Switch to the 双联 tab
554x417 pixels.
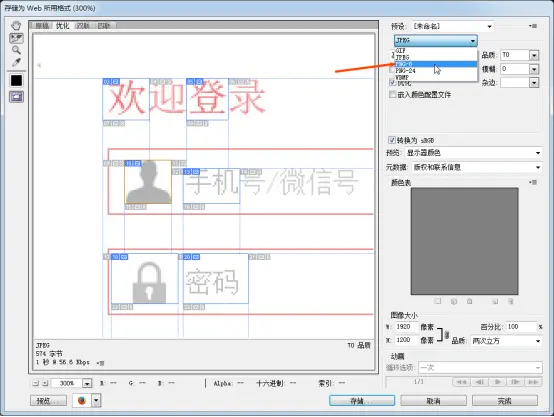click(83, 25)
